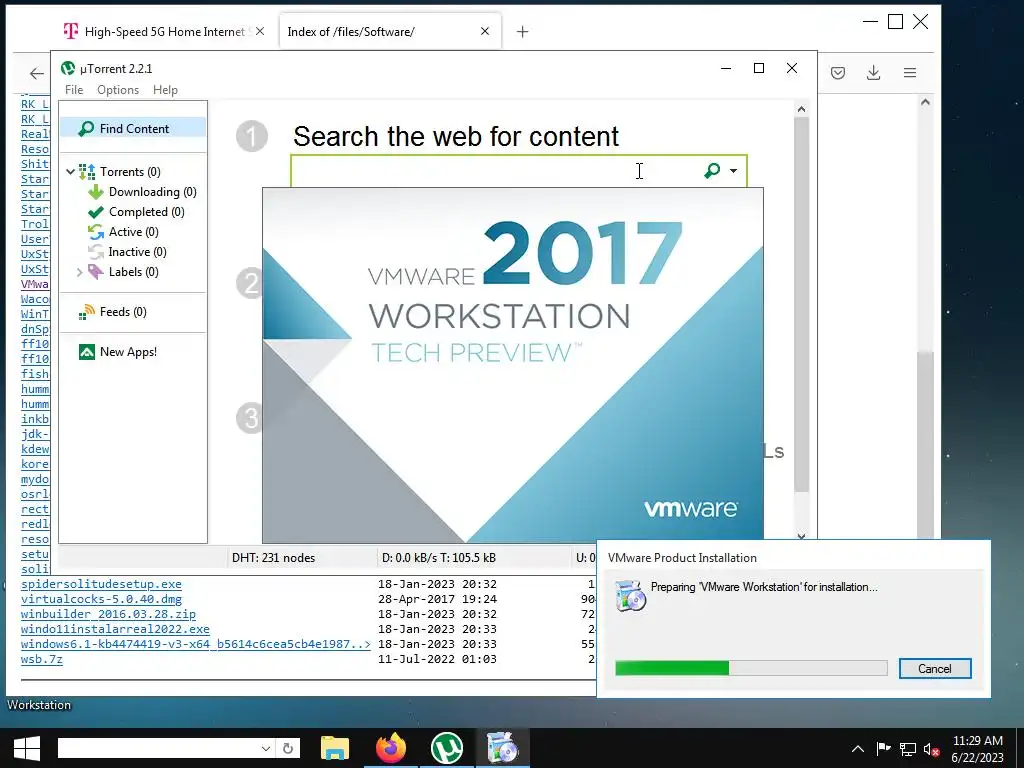Show hidden system tray icons
The width and height of the screenshot is (1024, 768).
point(857,749)
